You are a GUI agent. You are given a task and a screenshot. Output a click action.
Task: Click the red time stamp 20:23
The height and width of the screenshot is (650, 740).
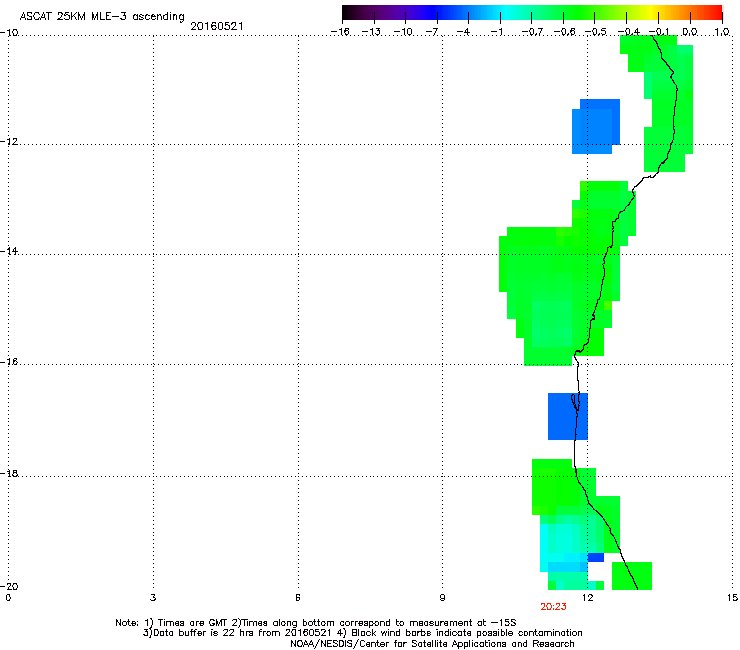tap(553, 607)
